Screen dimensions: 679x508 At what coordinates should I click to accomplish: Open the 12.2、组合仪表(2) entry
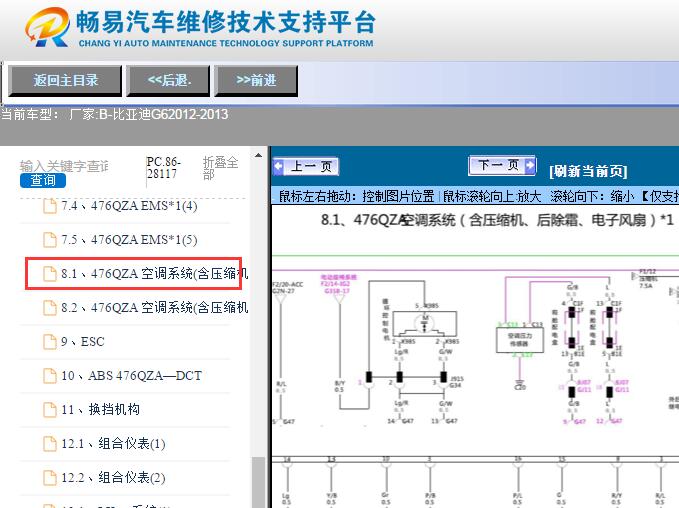[x=113, y=477]
